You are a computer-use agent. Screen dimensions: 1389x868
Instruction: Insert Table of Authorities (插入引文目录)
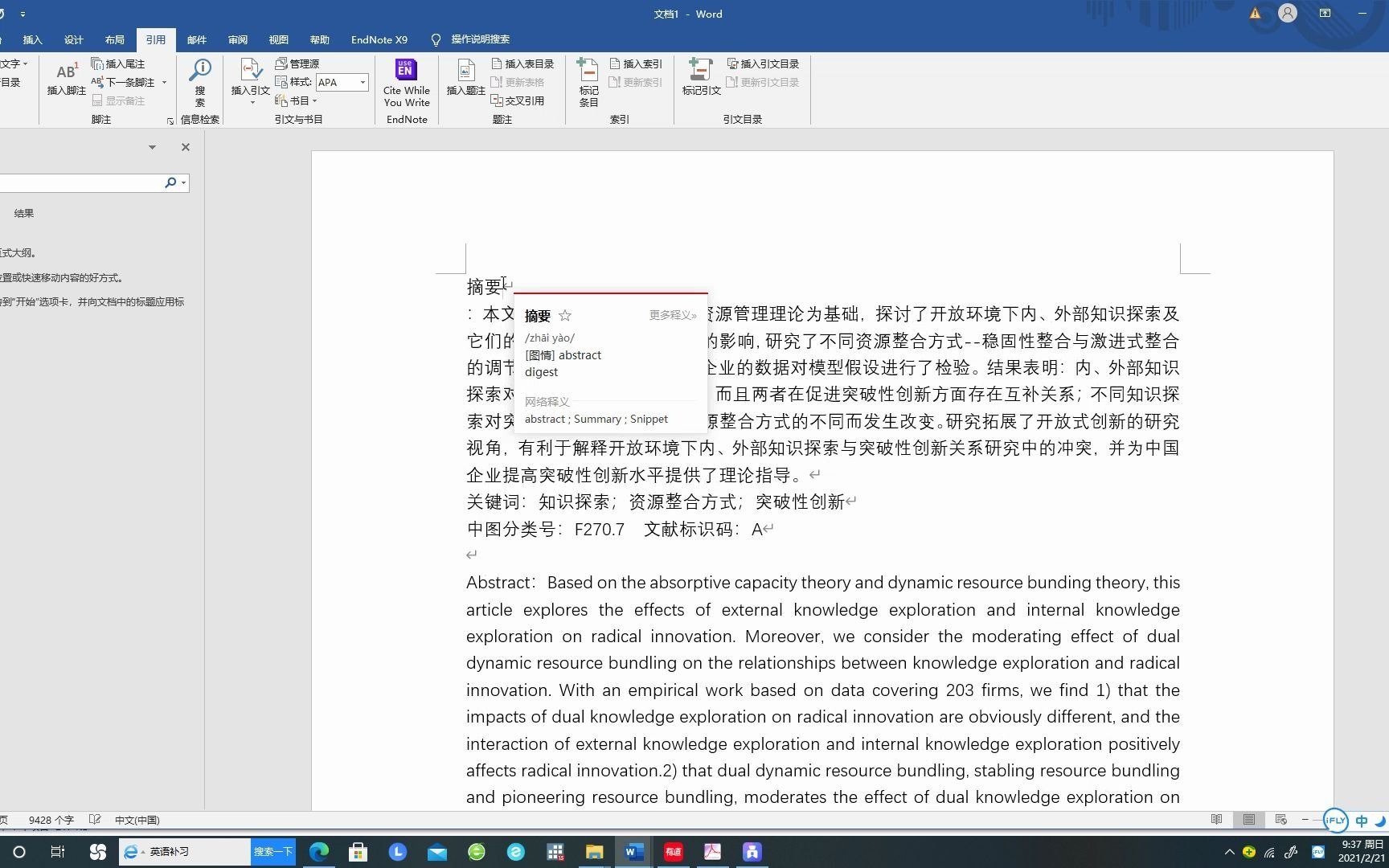763,63
